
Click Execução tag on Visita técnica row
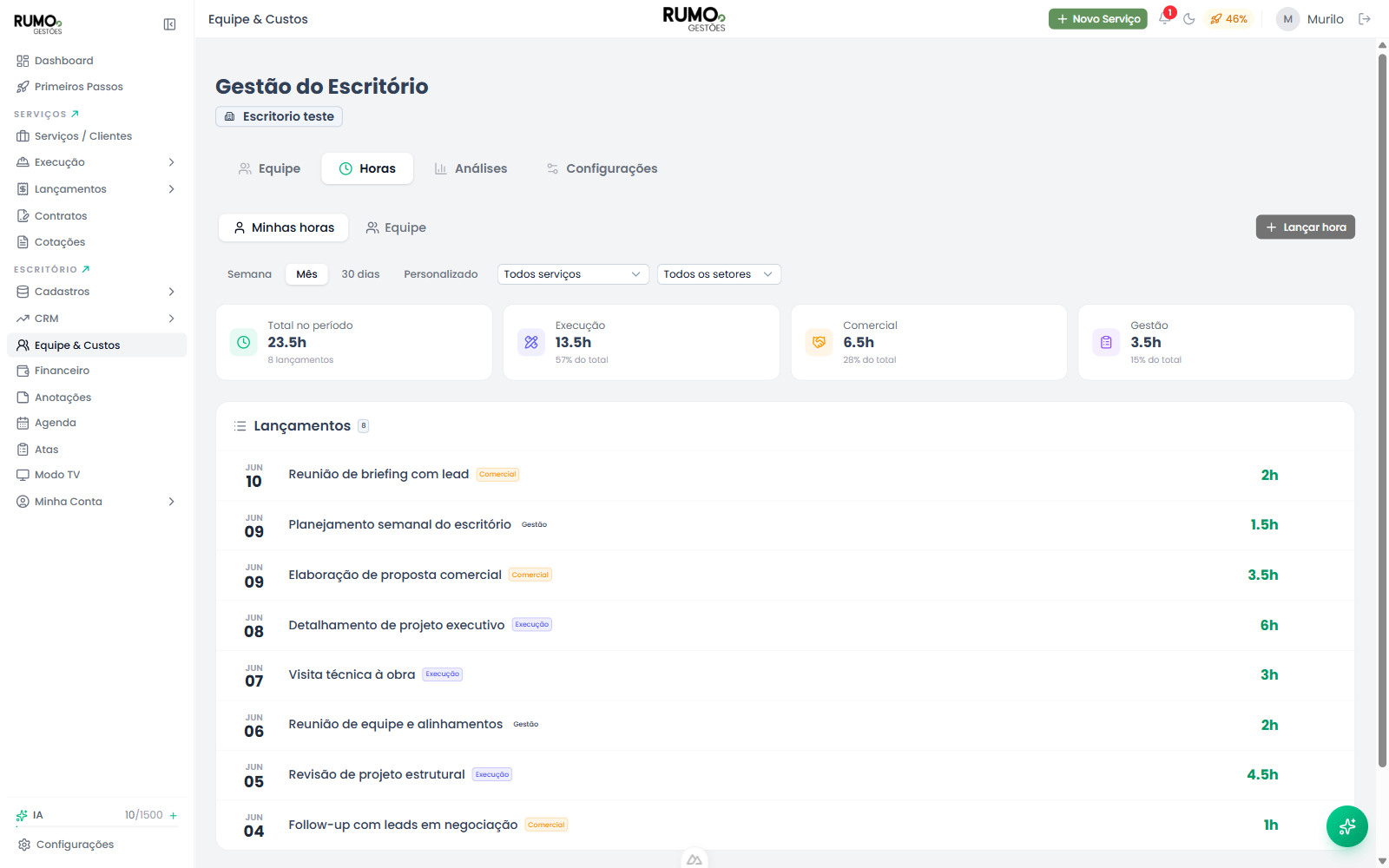(443, 674)
